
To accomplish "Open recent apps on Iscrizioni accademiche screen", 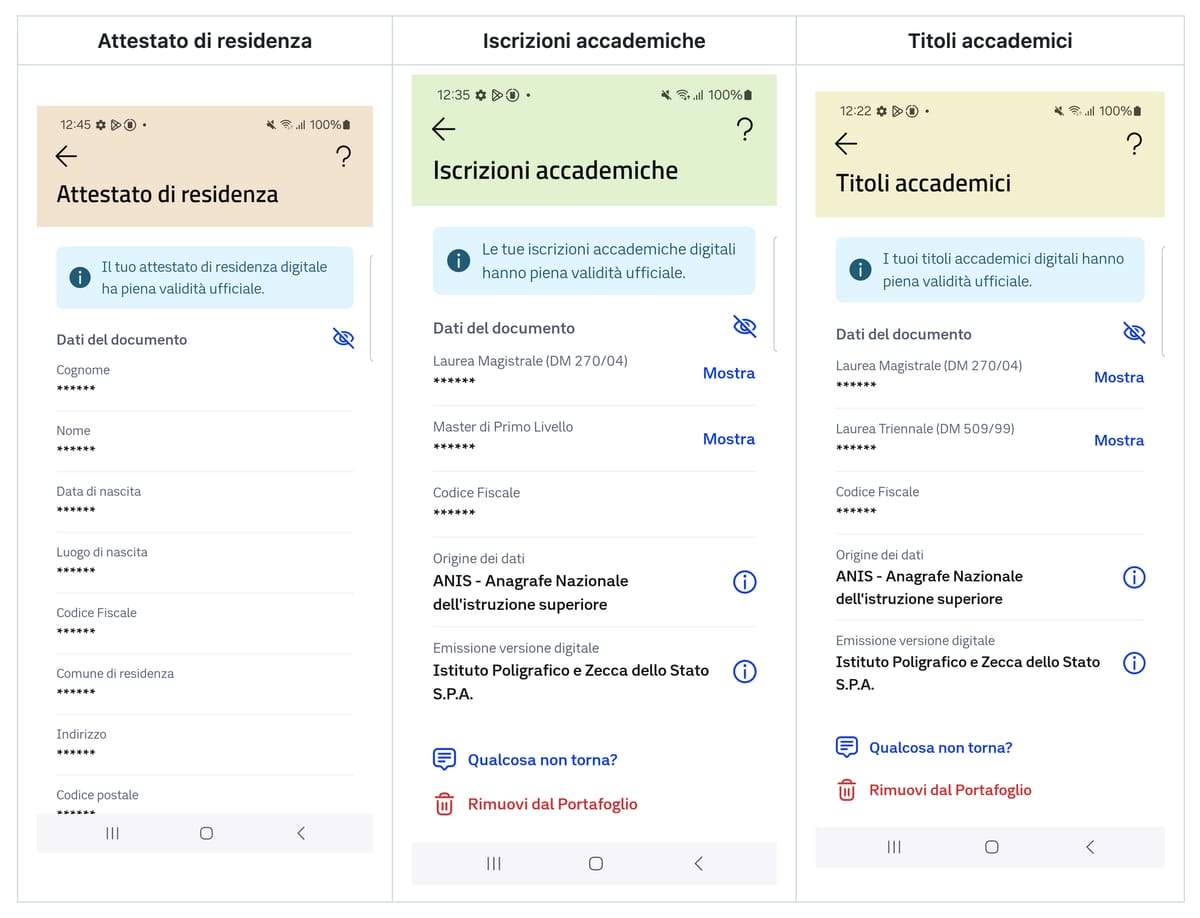I will pyautogui.click(x=494, y=864).
